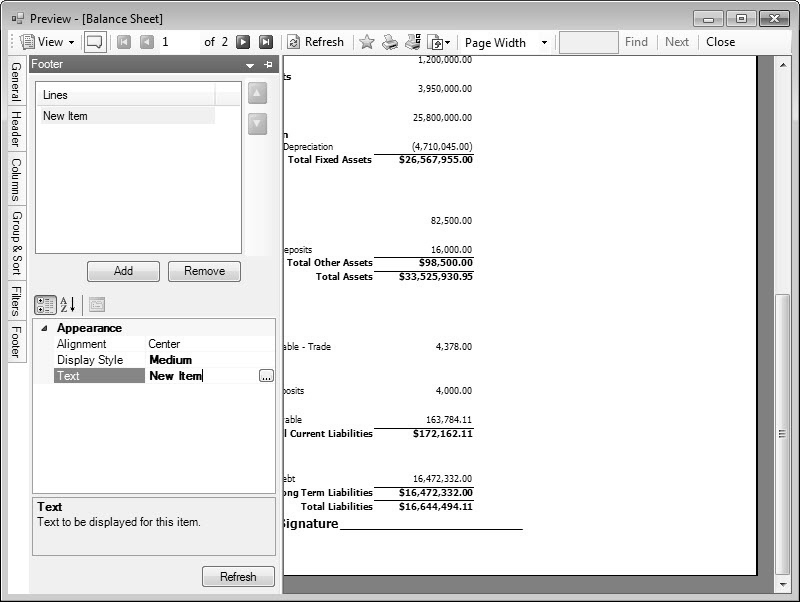Collapse the Appearance property category
Viewport: 800px width, 602px height.
point(44,328)
